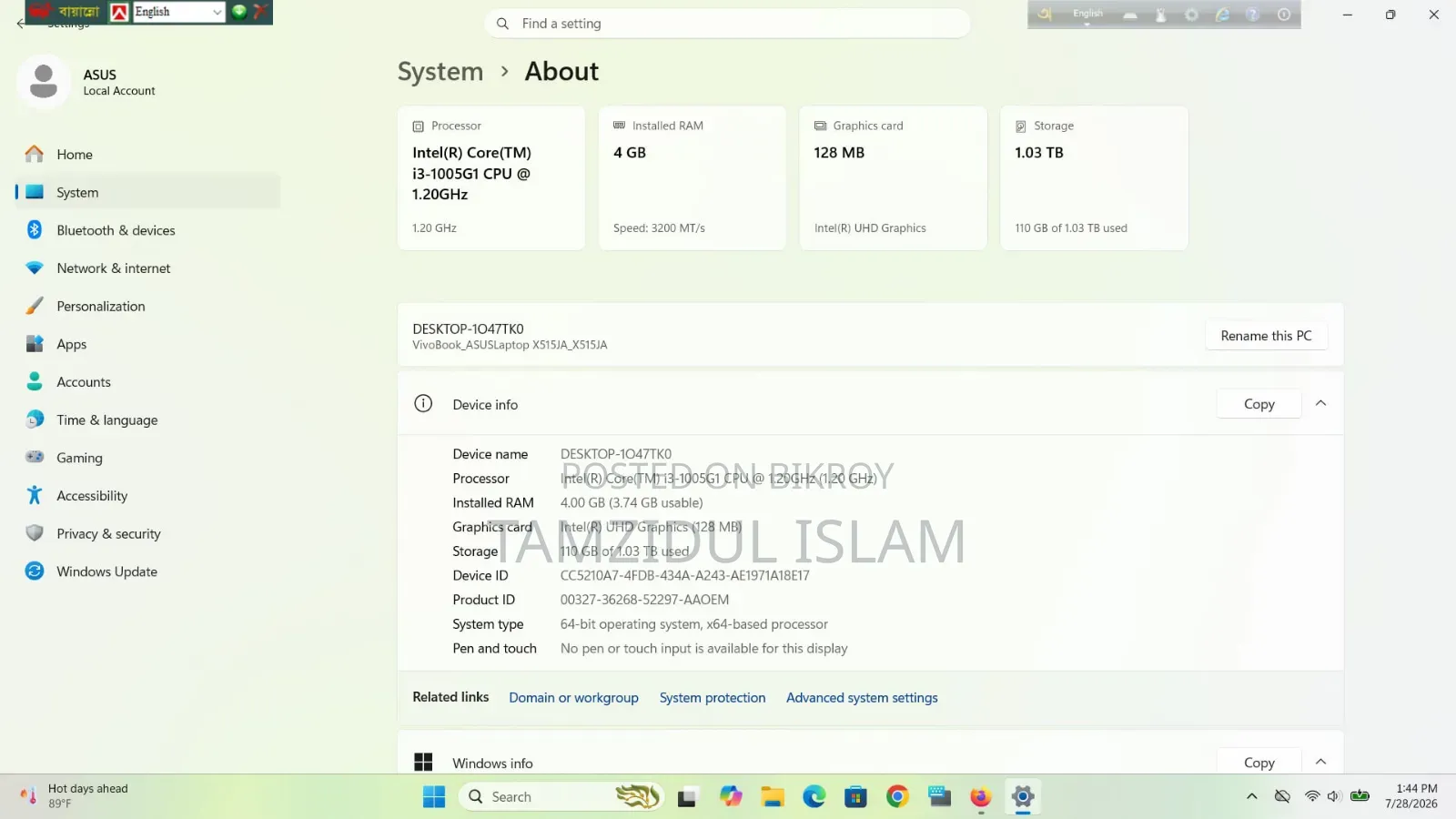Copy the Windows info details
This screenshot has height=819, width=1456.
pyautogui.click(x=1259, y=763)
